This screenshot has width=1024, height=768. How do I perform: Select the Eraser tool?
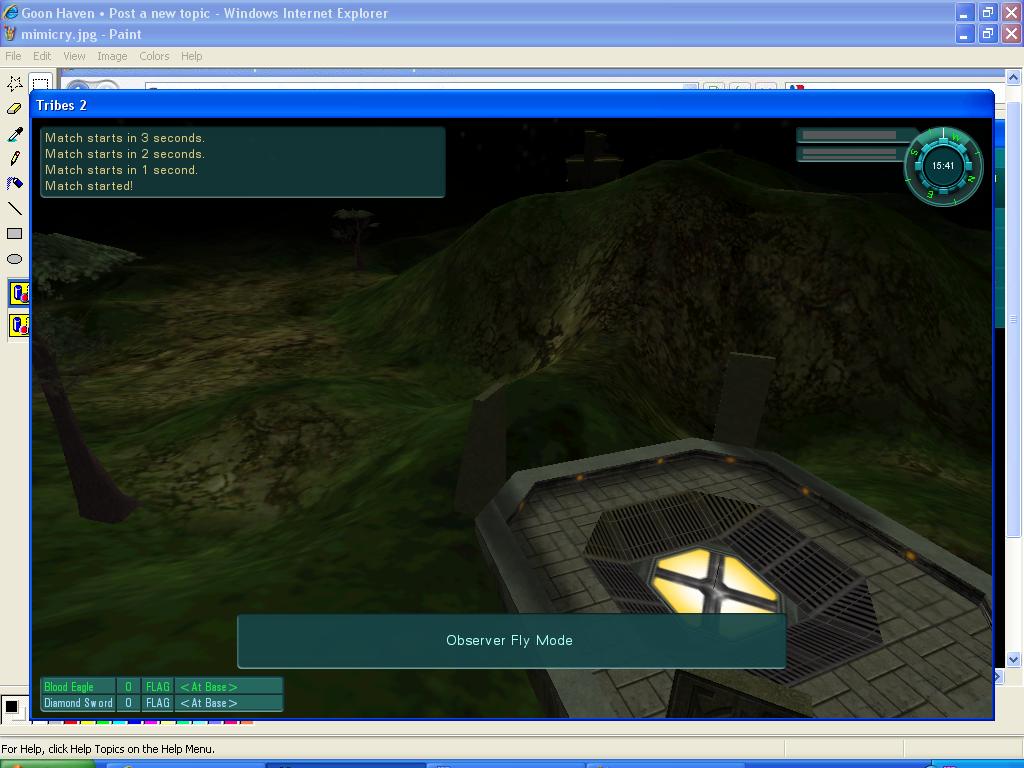14,108
